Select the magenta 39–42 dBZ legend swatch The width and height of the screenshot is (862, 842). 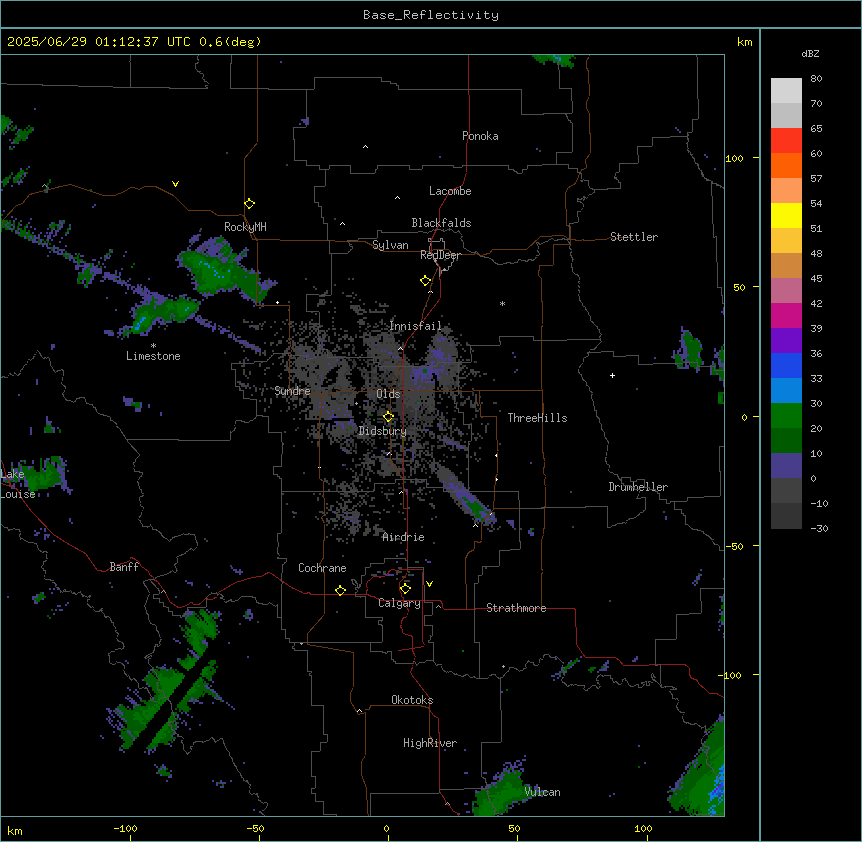[786, 316]
